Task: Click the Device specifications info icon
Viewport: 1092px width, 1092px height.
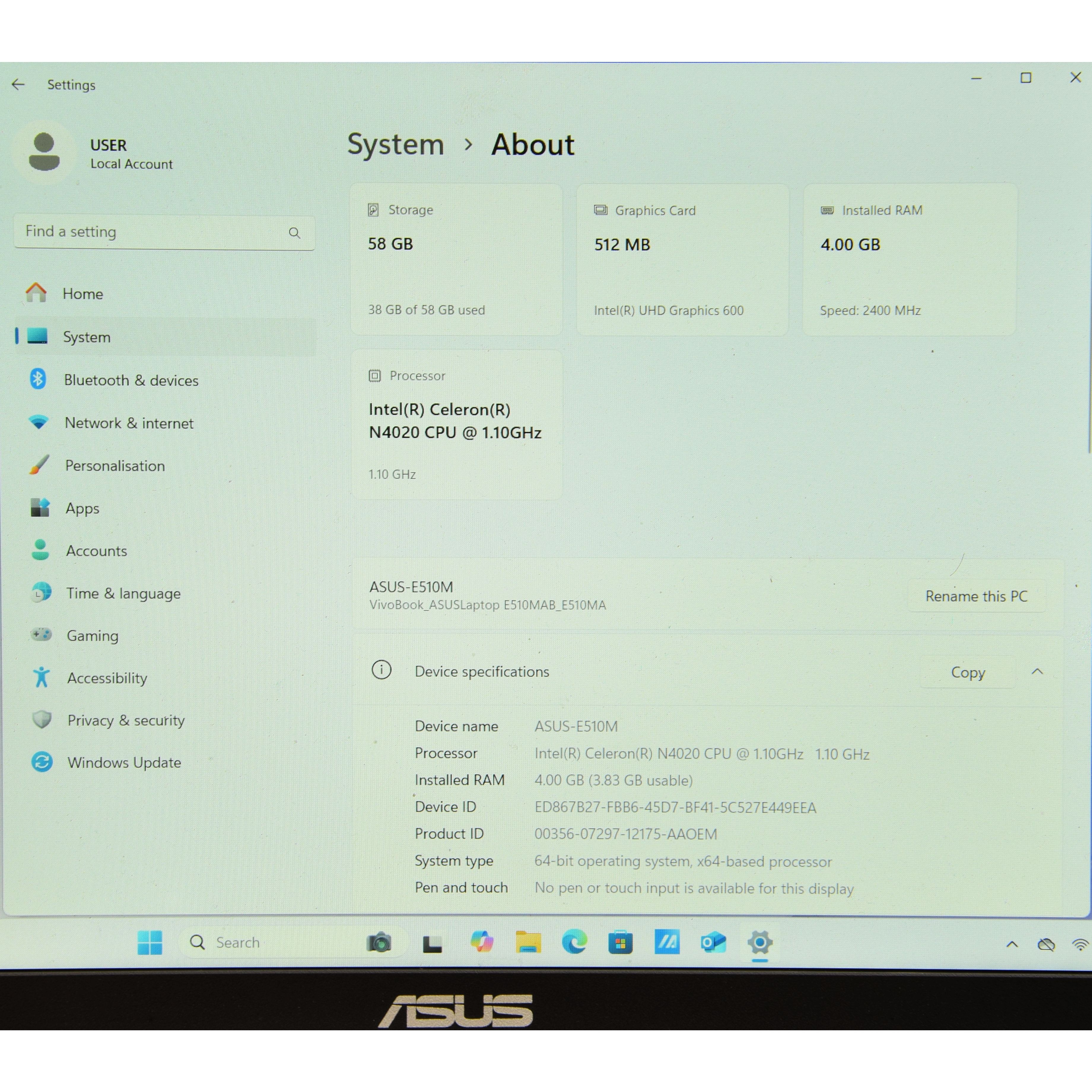Action: click(382, 670)
